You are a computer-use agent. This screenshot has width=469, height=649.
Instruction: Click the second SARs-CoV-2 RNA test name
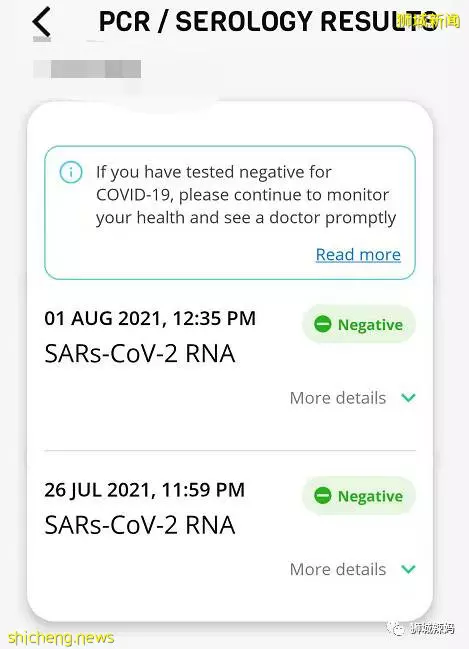[x=139, y=525]
